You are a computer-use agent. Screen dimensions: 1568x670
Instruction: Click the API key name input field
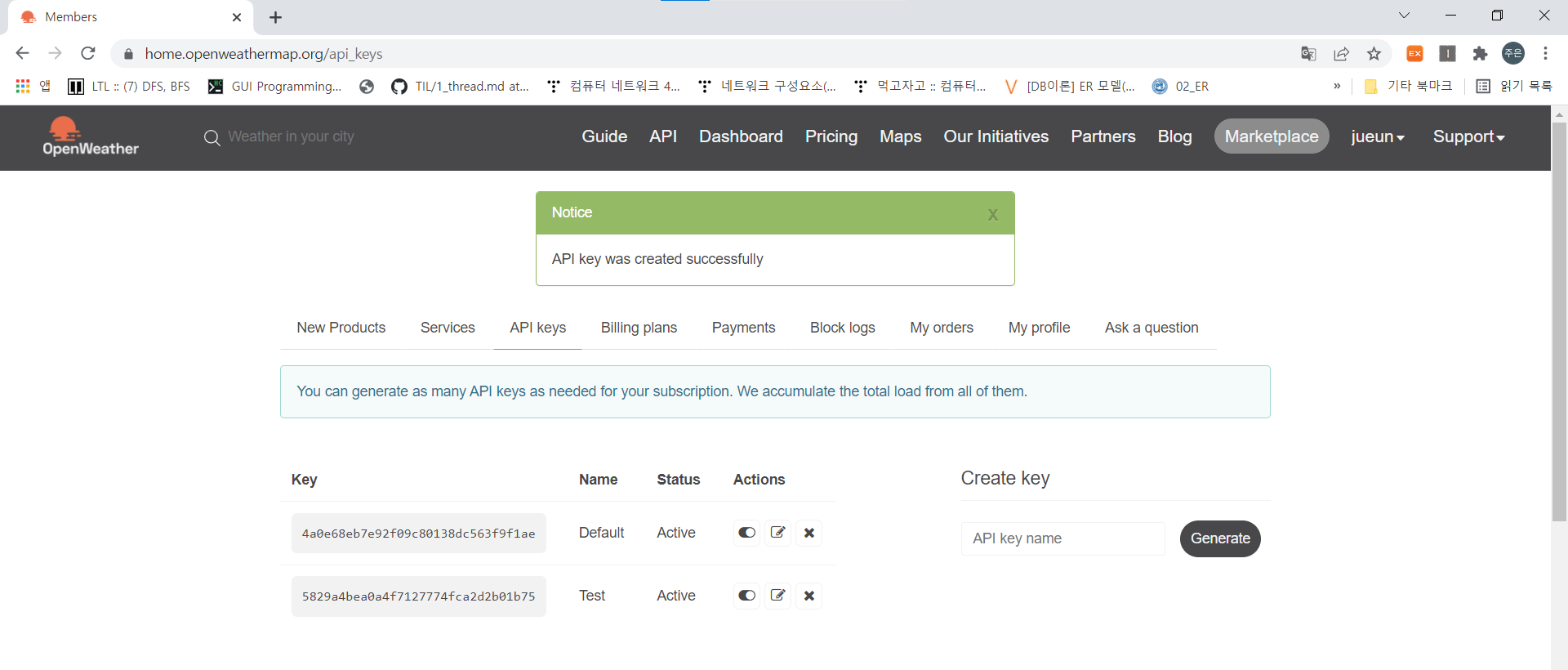pyautogui.click(x=1062, y=538)
